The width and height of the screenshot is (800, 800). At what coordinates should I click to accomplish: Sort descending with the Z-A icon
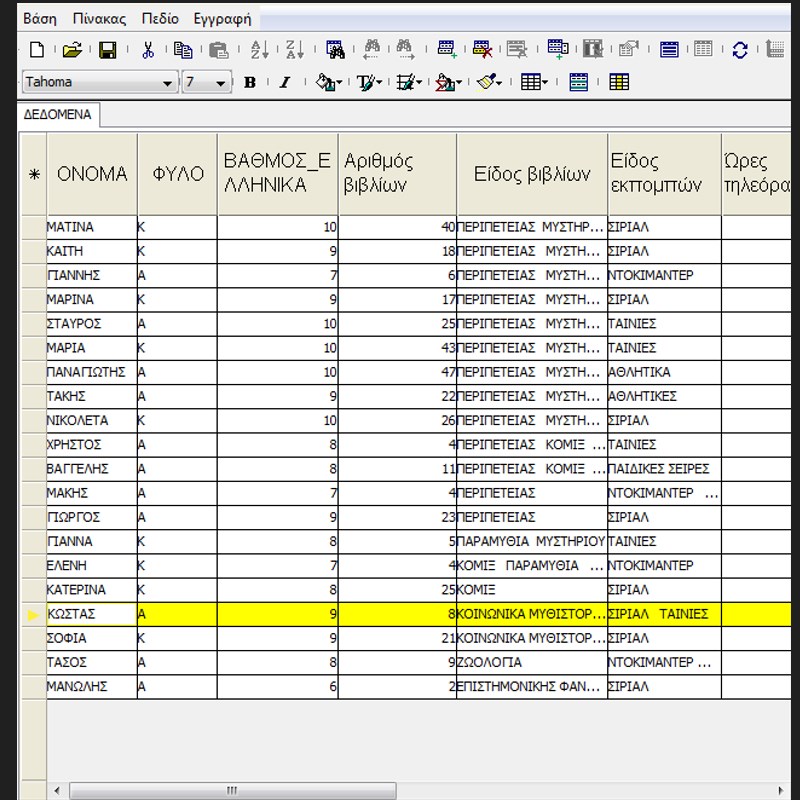click(295, 50)
